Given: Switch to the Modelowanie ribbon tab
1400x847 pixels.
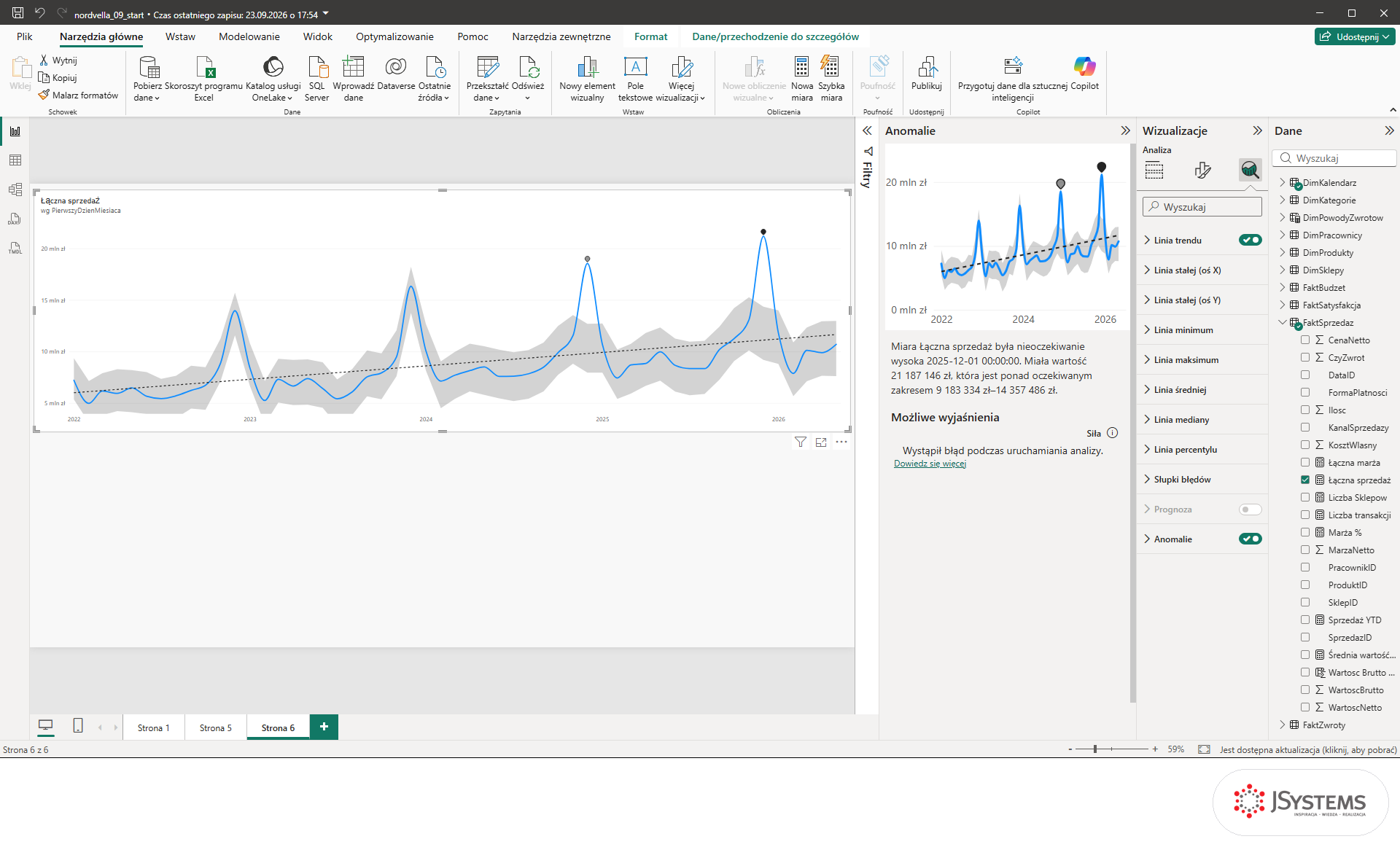Looking at the screenshot, I should [249, 36].
